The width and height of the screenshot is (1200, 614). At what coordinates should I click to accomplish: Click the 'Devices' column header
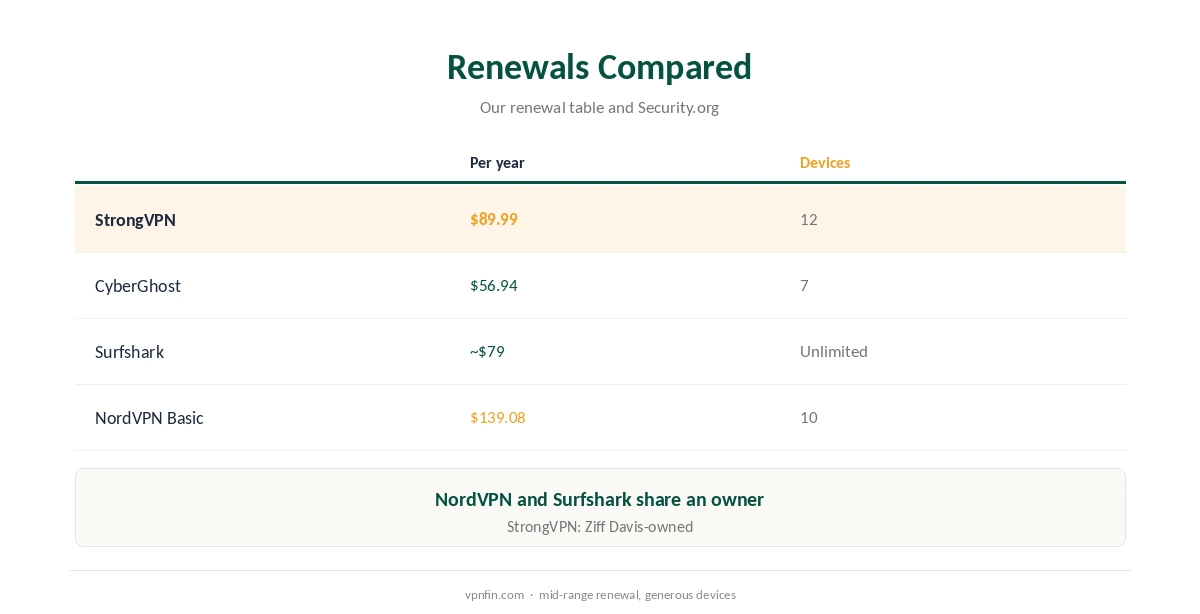pos(825,163)
